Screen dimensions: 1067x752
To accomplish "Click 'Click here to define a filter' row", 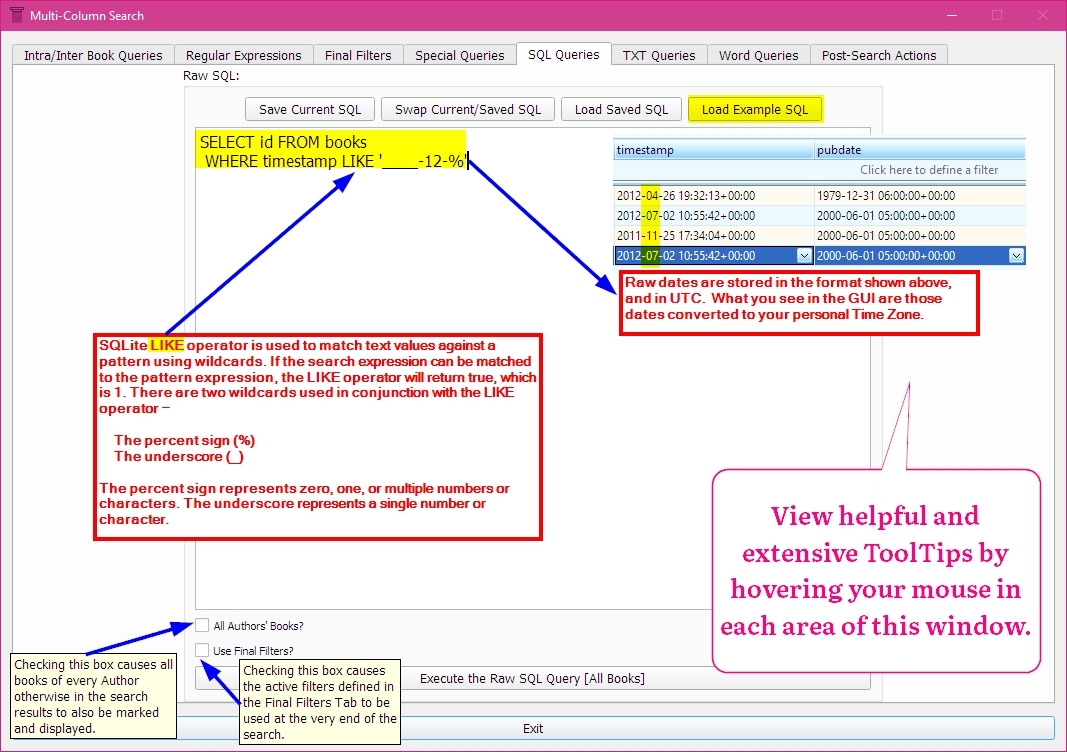I will click(819, 170).
